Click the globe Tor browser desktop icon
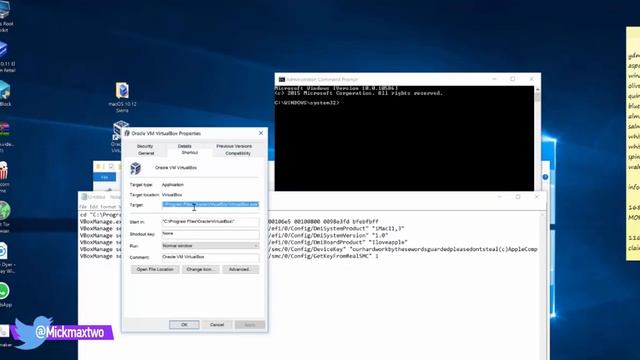The image size is (640, 360). (4, 211)
